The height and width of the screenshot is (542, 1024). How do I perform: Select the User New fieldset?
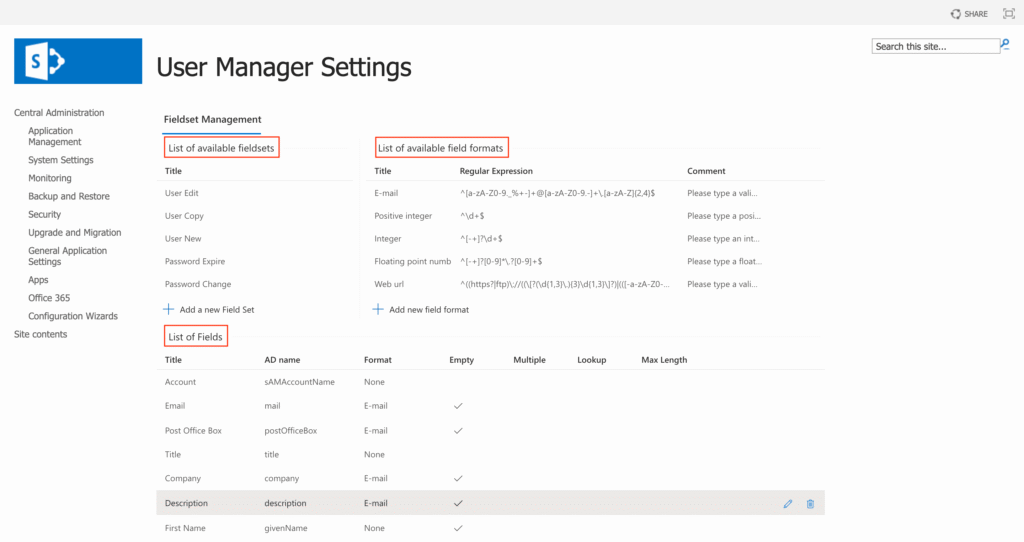[183, 239]
